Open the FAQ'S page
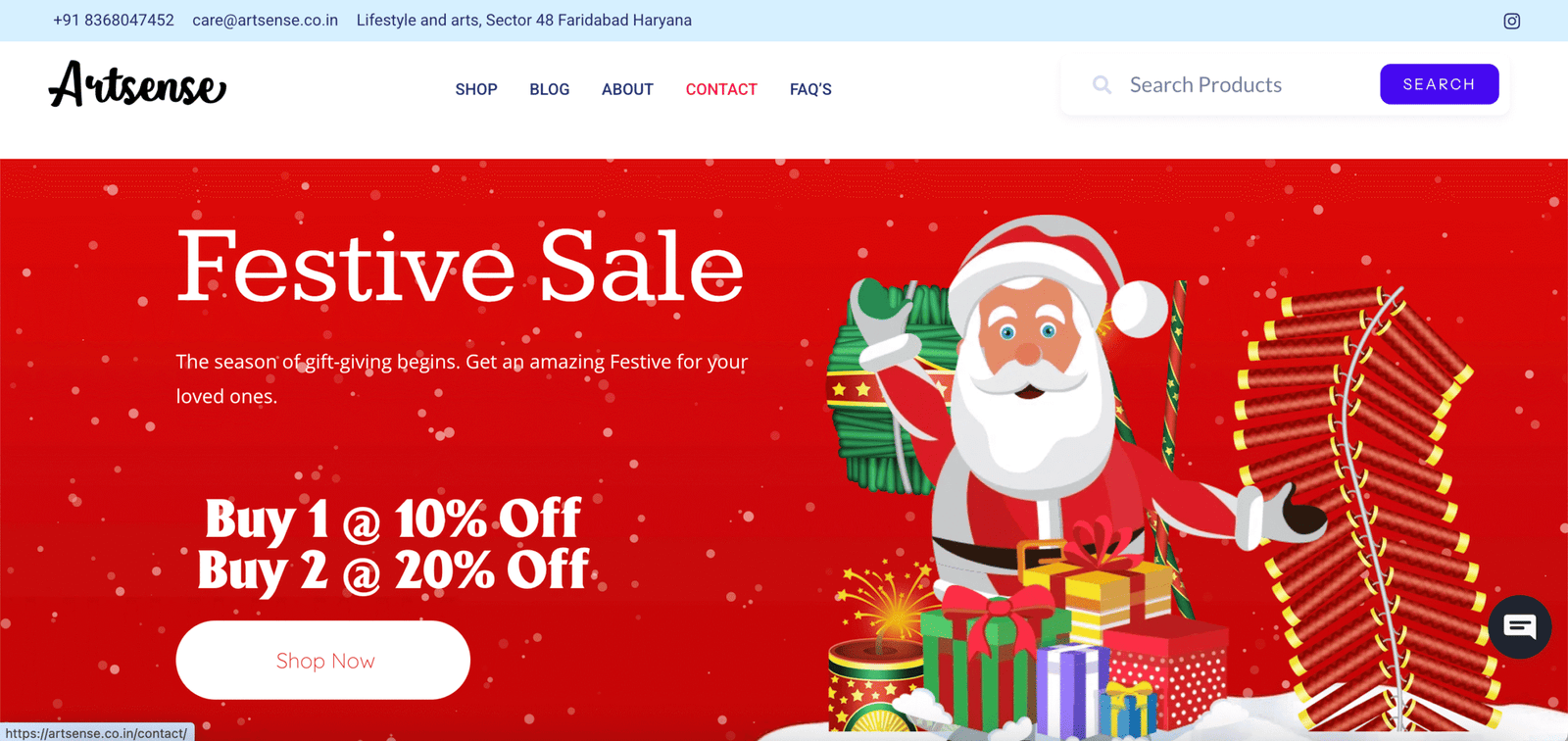Image resolution: width=1568 pixels, height=741 pixels. 810,89
